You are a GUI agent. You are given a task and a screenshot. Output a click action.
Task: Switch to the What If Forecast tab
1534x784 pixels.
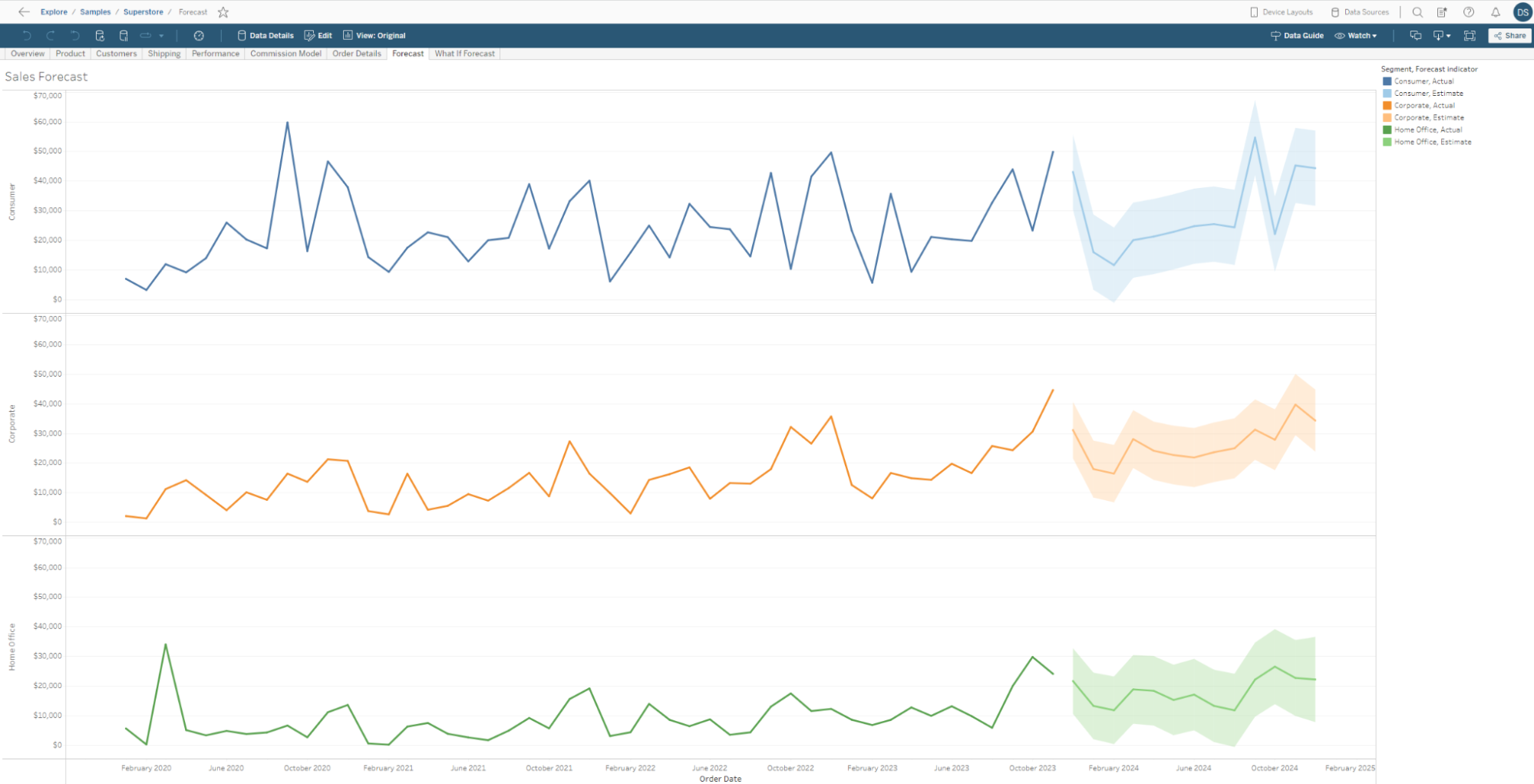(x=464, y=54)
